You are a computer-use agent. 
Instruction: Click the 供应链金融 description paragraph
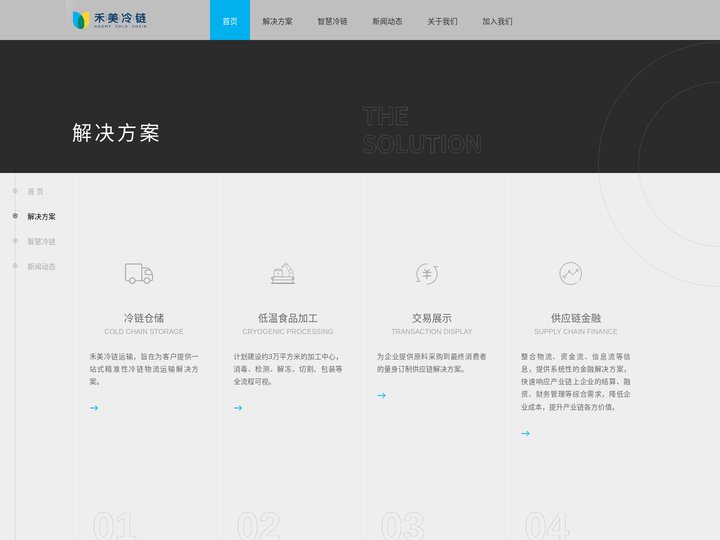pos(576,382)
